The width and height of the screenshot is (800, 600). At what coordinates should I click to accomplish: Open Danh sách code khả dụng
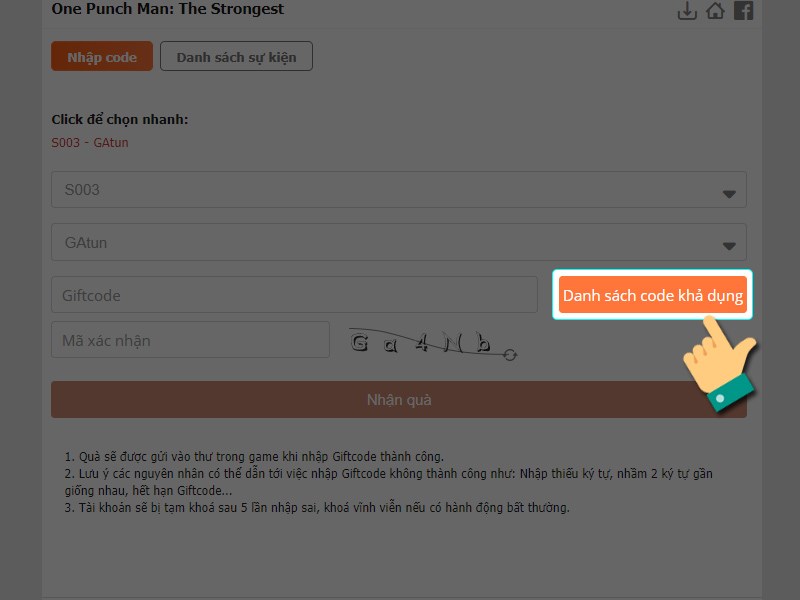653,295
